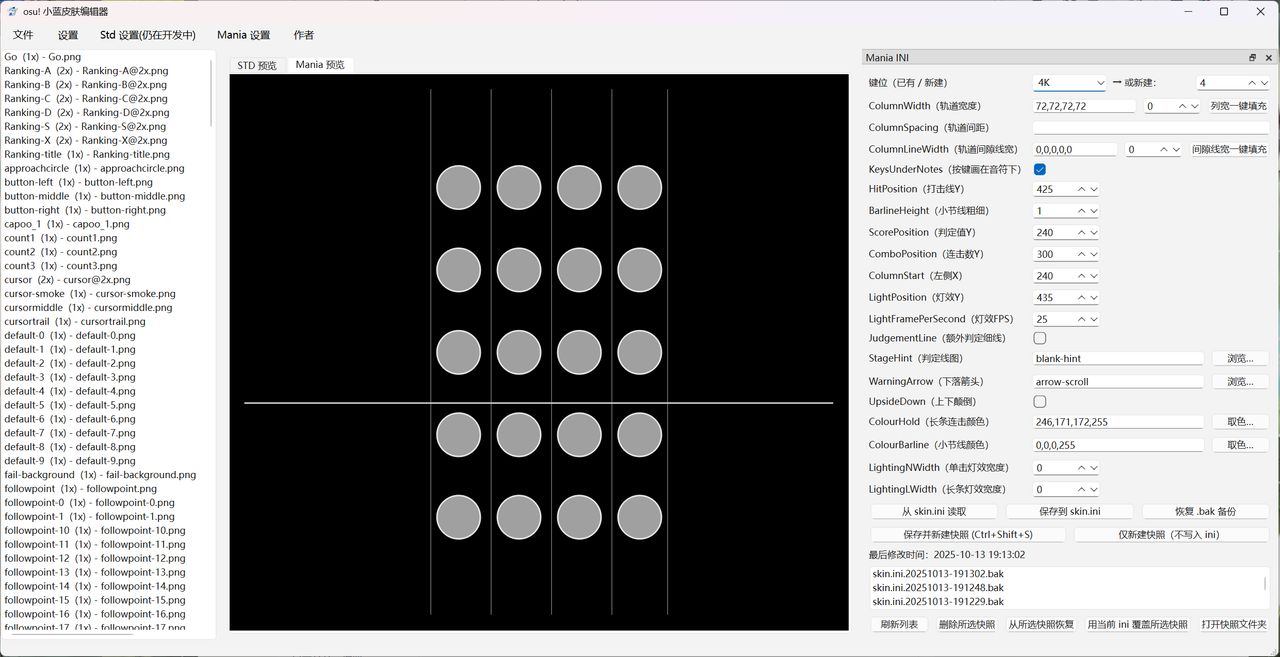Increase ColumnStart with up arrow
The height and width of the screenshot is (657, 1280).
point(1082,276)
